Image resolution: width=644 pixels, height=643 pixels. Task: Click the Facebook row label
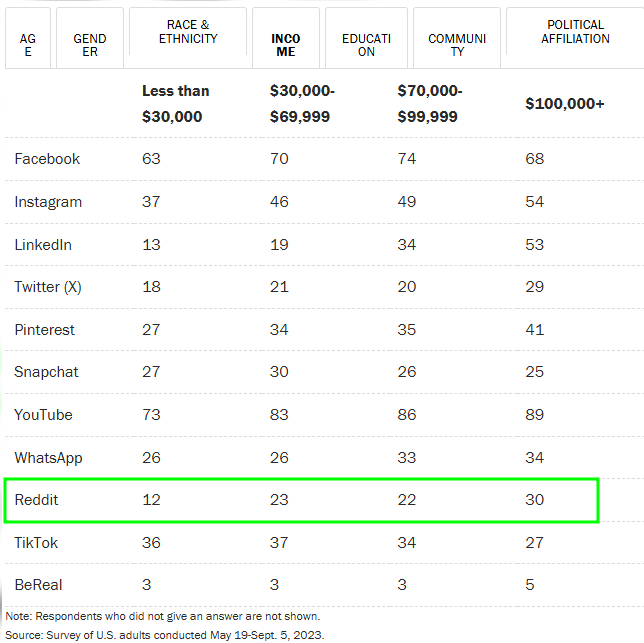coord(47,159)
